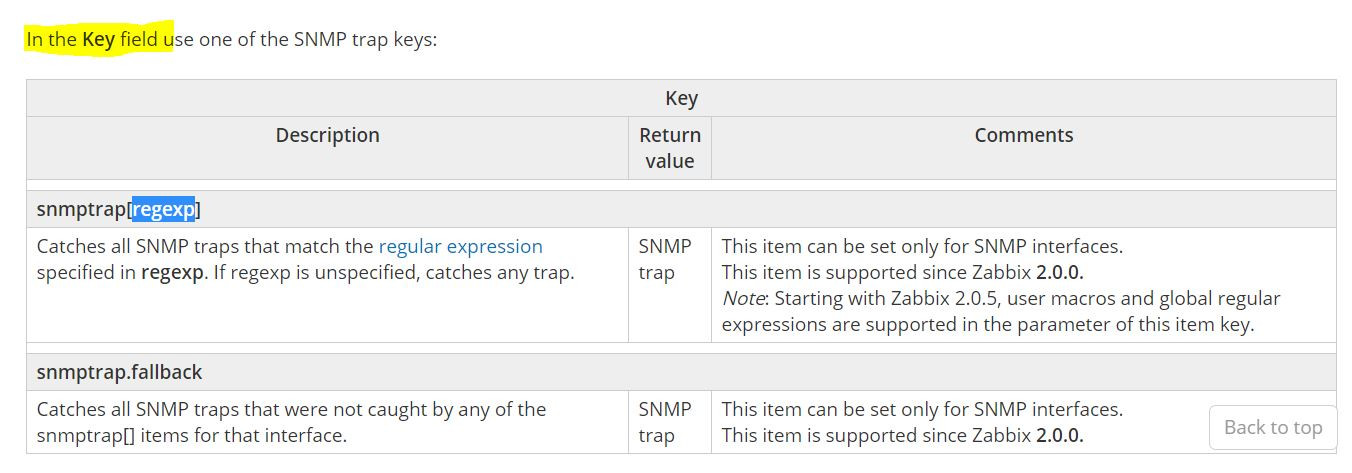
Task: Click the blue-selected "regexp" text
Action: tap(164, 209)
